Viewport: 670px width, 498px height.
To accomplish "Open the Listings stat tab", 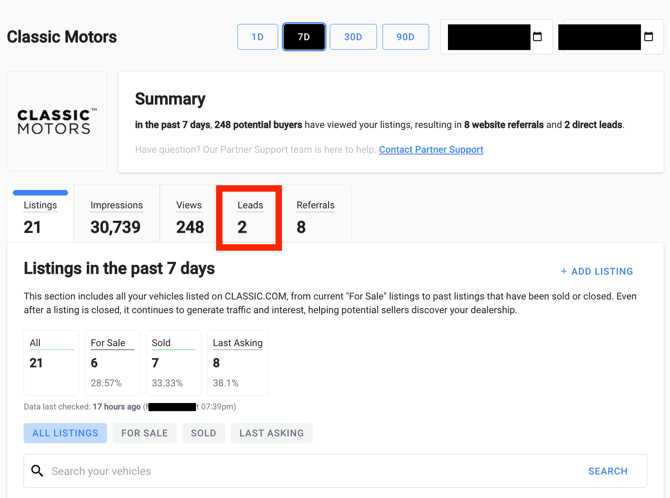I will tap(40, 214).
